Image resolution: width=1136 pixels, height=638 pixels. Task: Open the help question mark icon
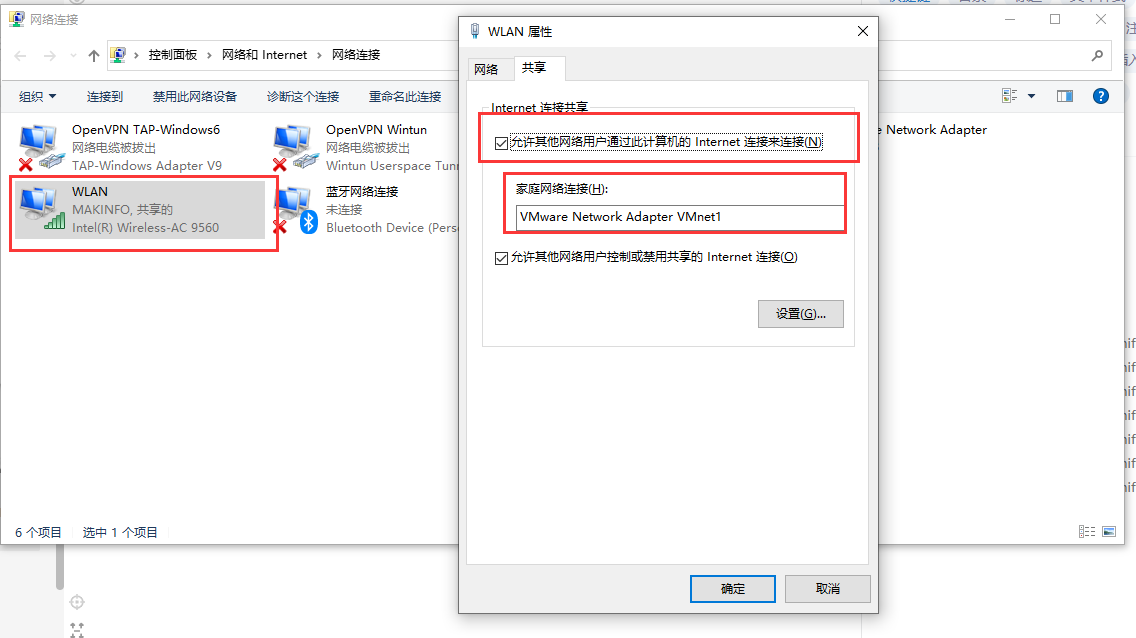[x=1100, y=96]
